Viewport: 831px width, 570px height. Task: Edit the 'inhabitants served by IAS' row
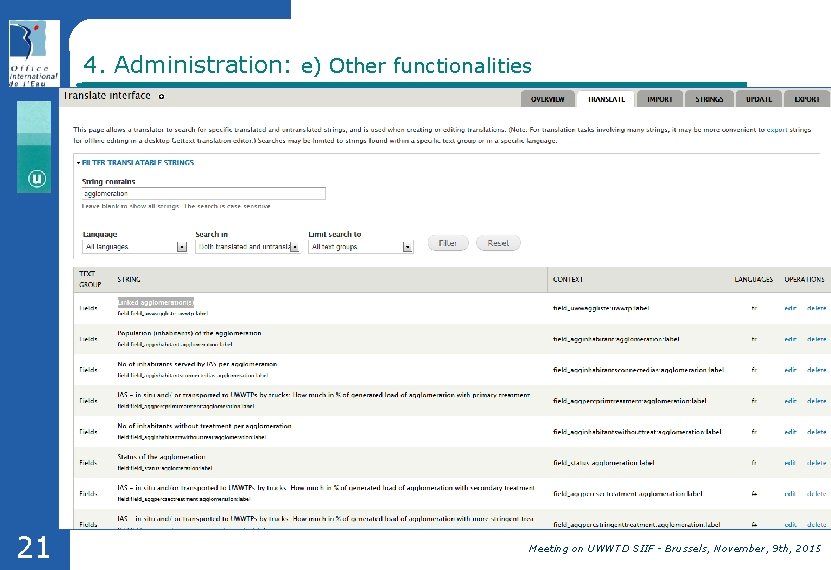(790, 370)
